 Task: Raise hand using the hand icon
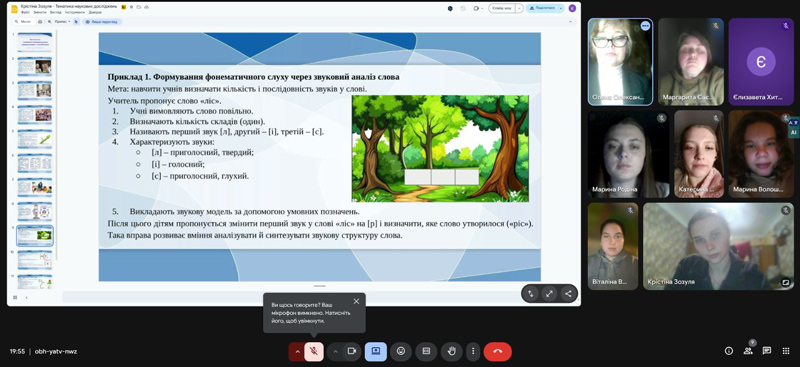click(451, 351)
